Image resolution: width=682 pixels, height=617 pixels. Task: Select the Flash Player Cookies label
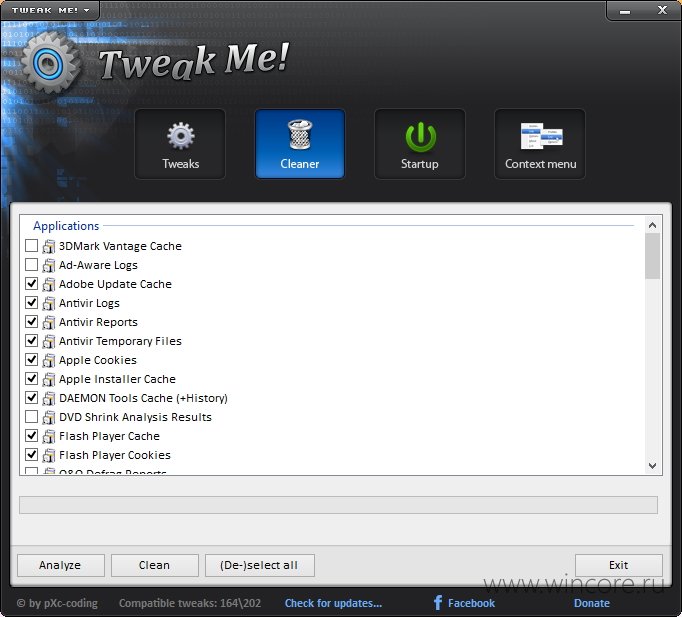tap(115, 455)
